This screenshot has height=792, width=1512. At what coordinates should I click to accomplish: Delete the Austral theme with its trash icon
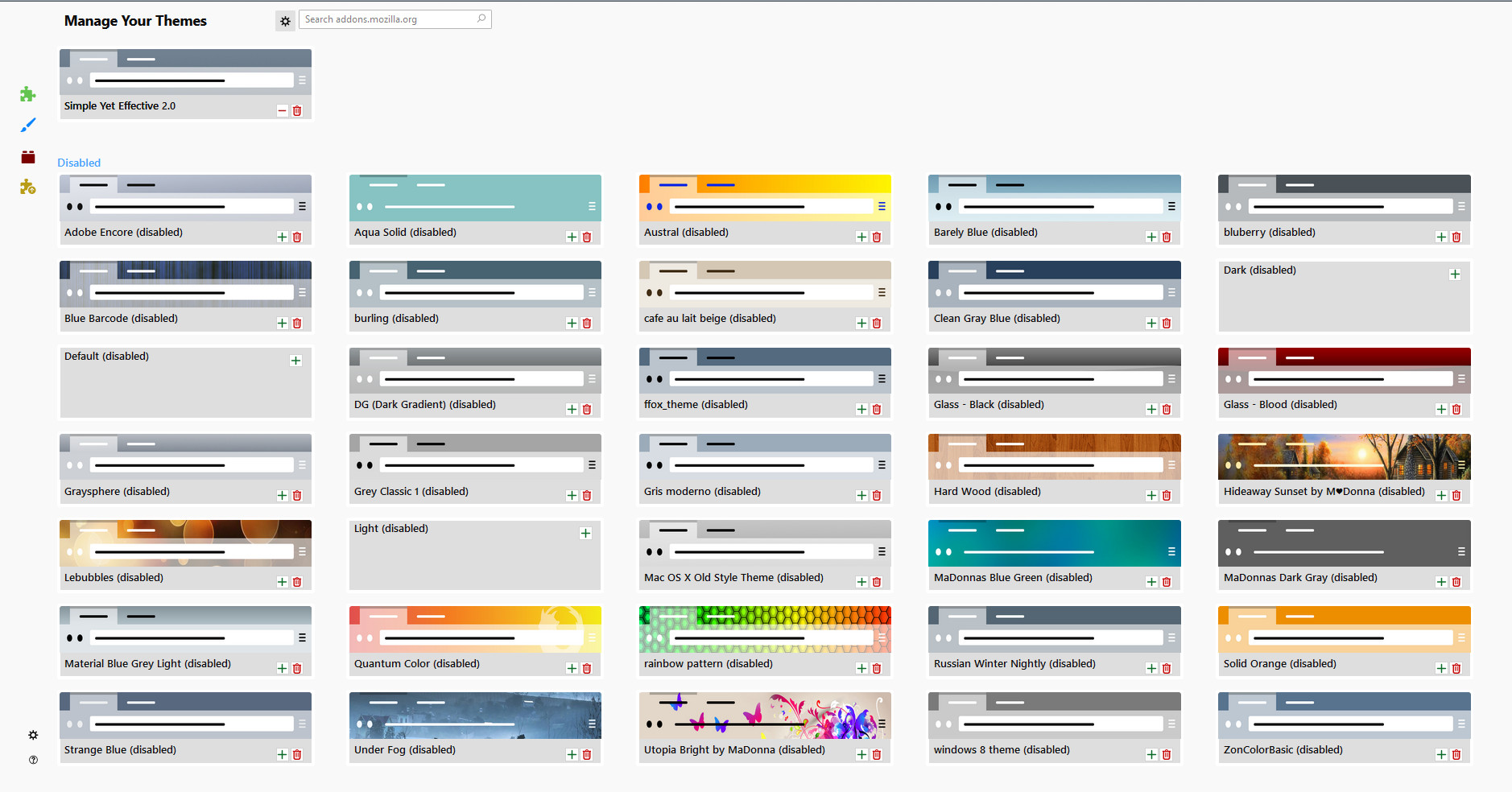click(877, 237)
